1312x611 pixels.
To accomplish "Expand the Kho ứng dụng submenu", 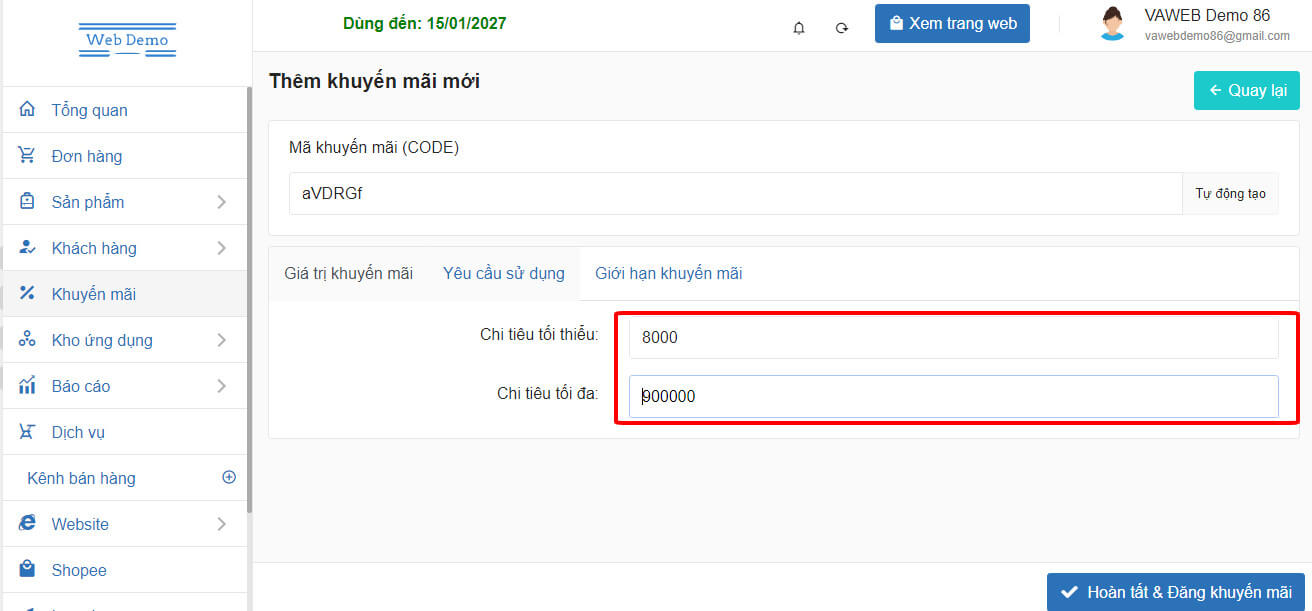I will tap(221, 340).
